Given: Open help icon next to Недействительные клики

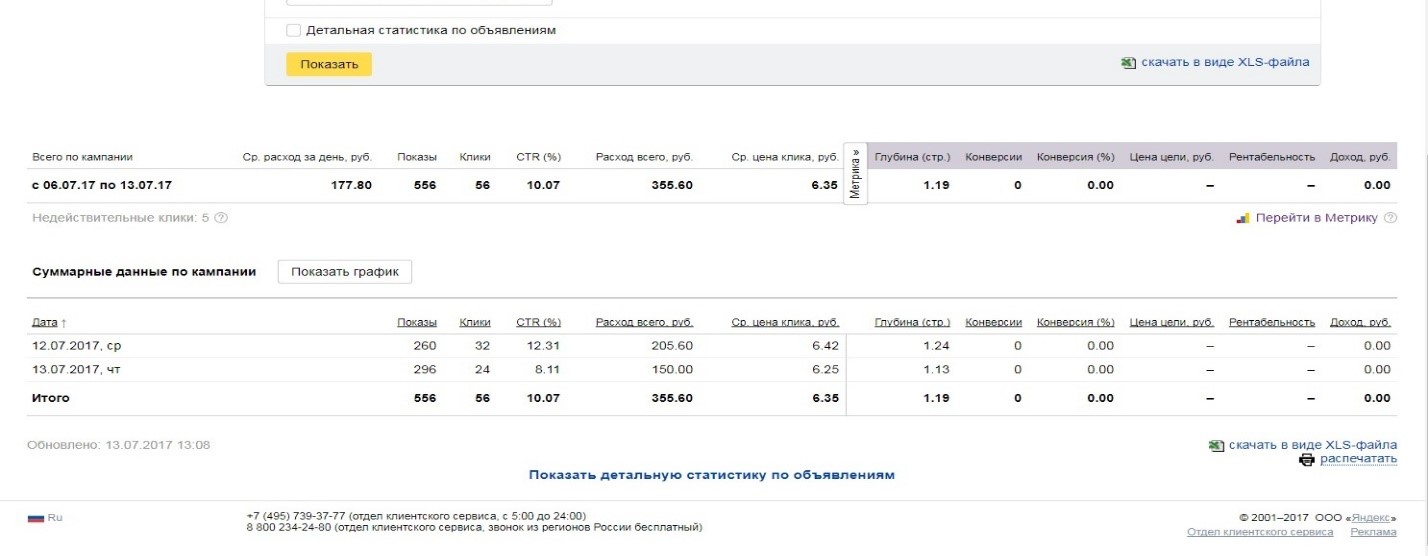Looking at the screenshot, I should pos(221,217).
